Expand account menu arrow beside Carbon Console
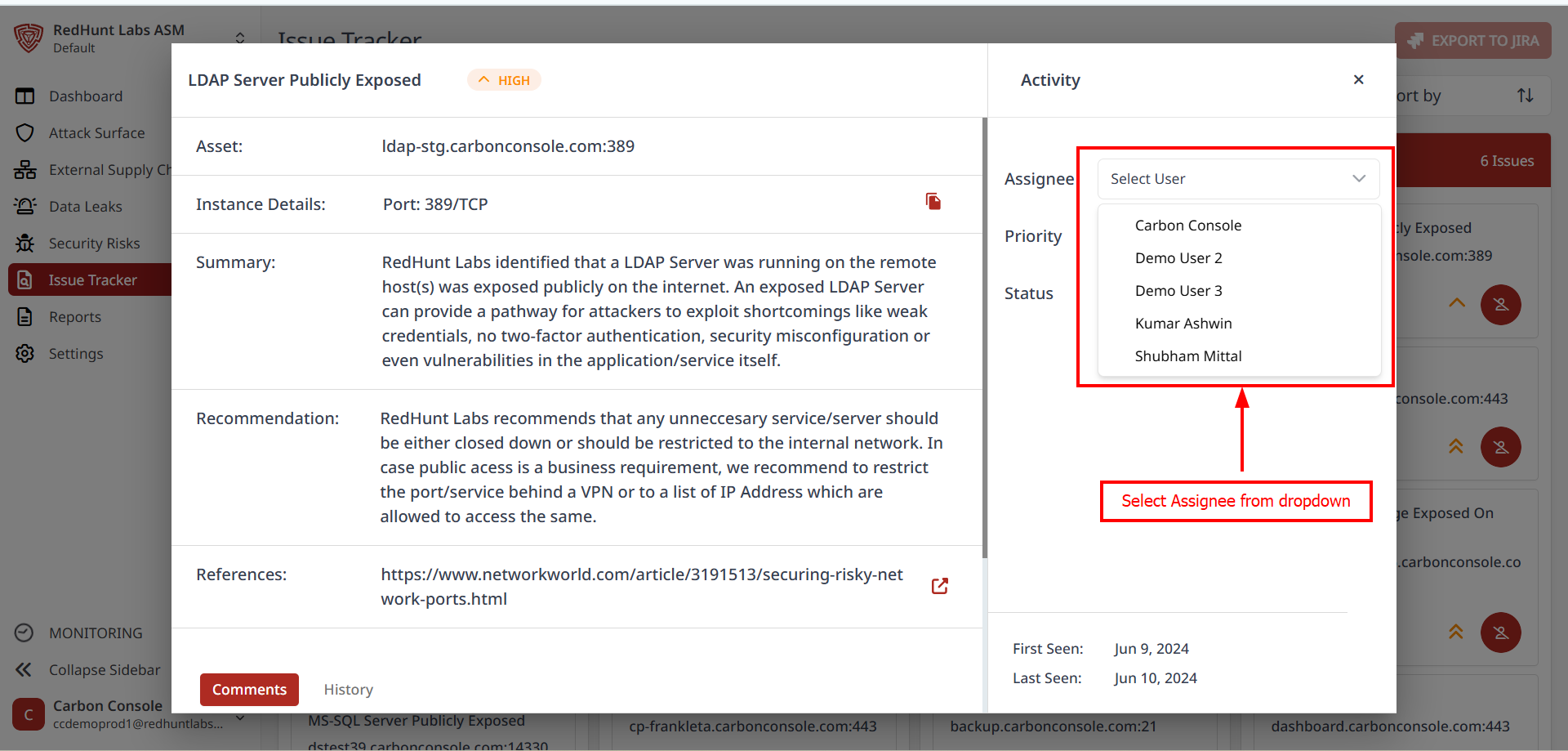Viewport: 1568px width, 751px height. [x=240, y=717]
